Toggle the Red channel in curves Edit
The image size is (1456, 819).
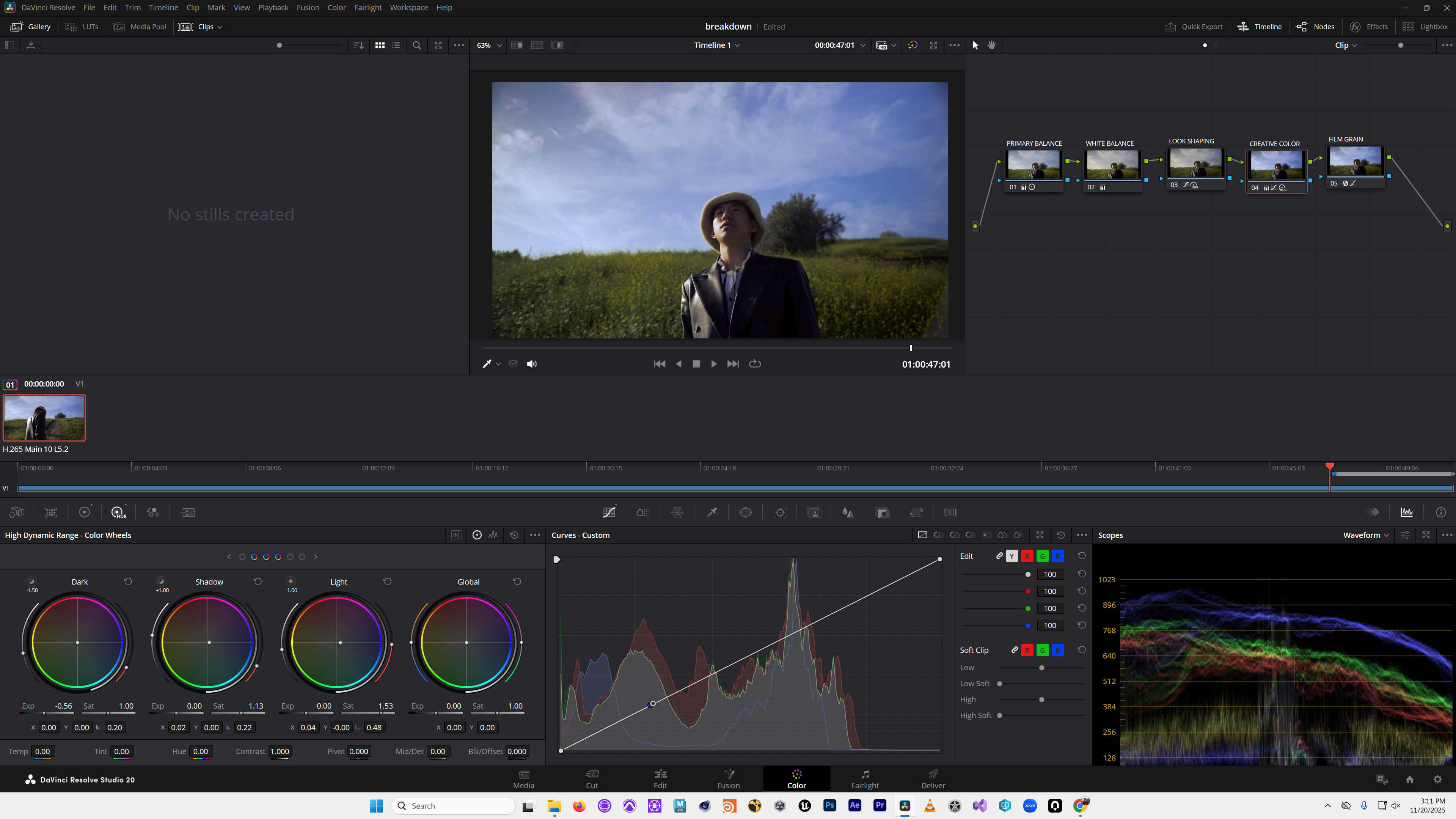(x=1027, y=556)
